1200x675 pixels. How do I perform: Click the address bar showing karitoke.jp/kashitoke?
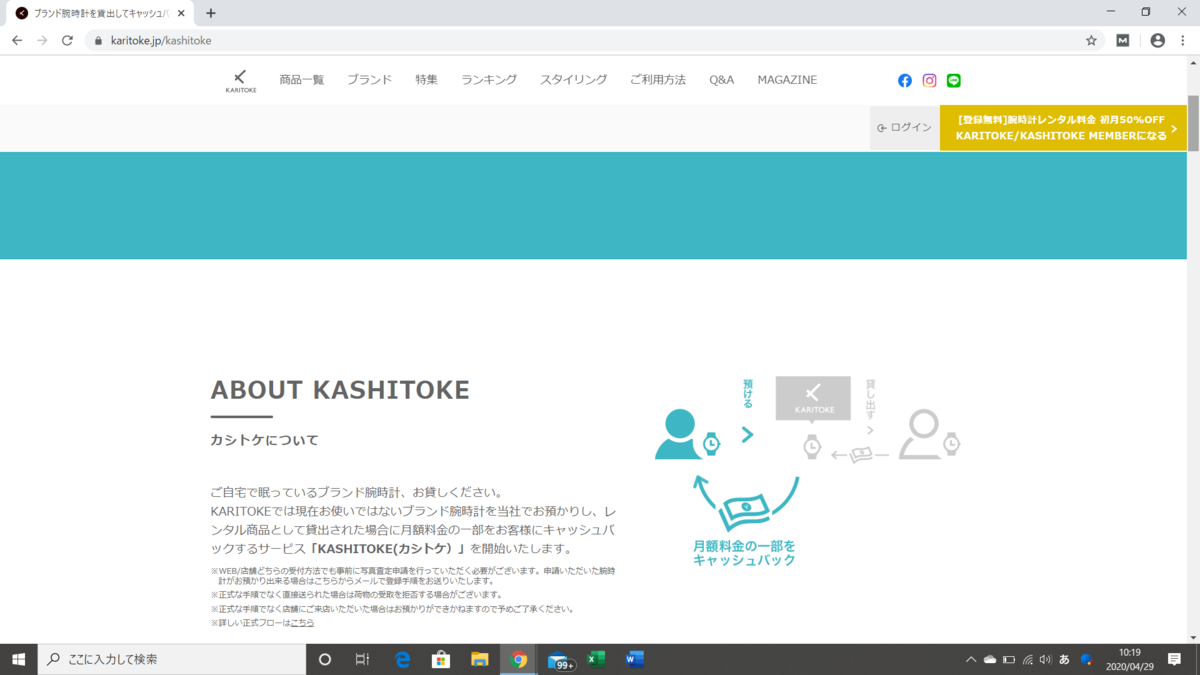590,41
